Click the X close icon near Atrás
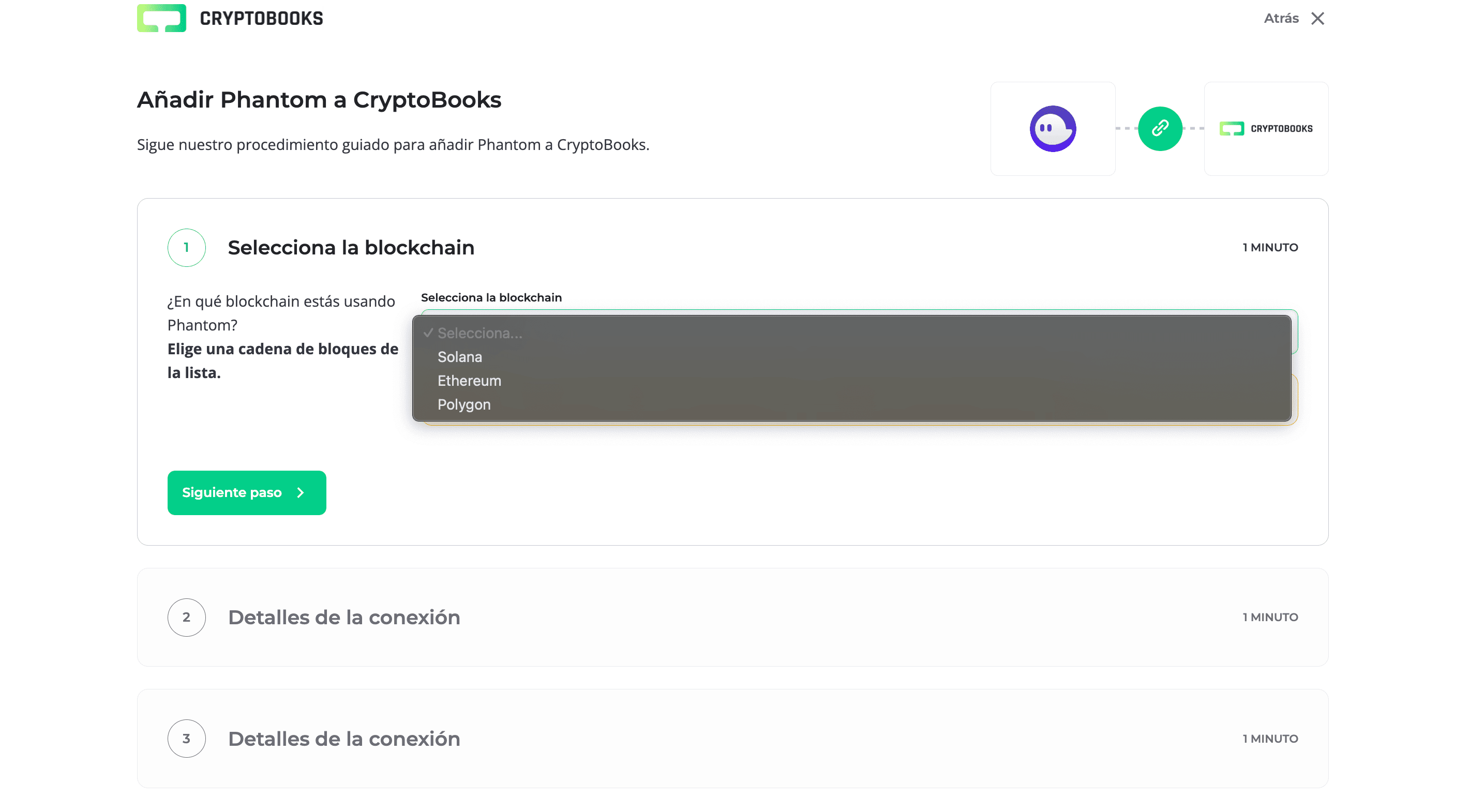1469x812 pixels. tap(1317, 18)
